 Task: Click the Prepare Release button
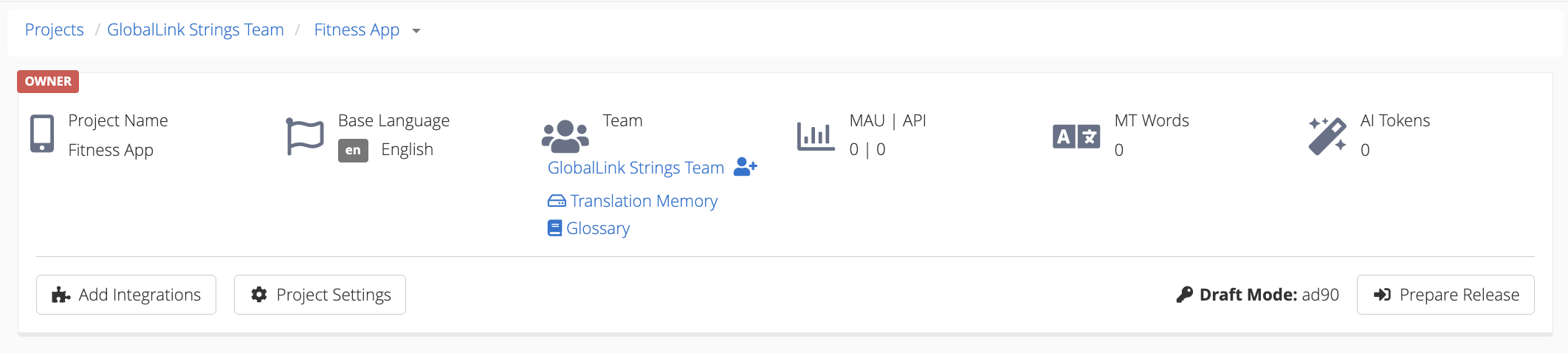coord(1445,295)
